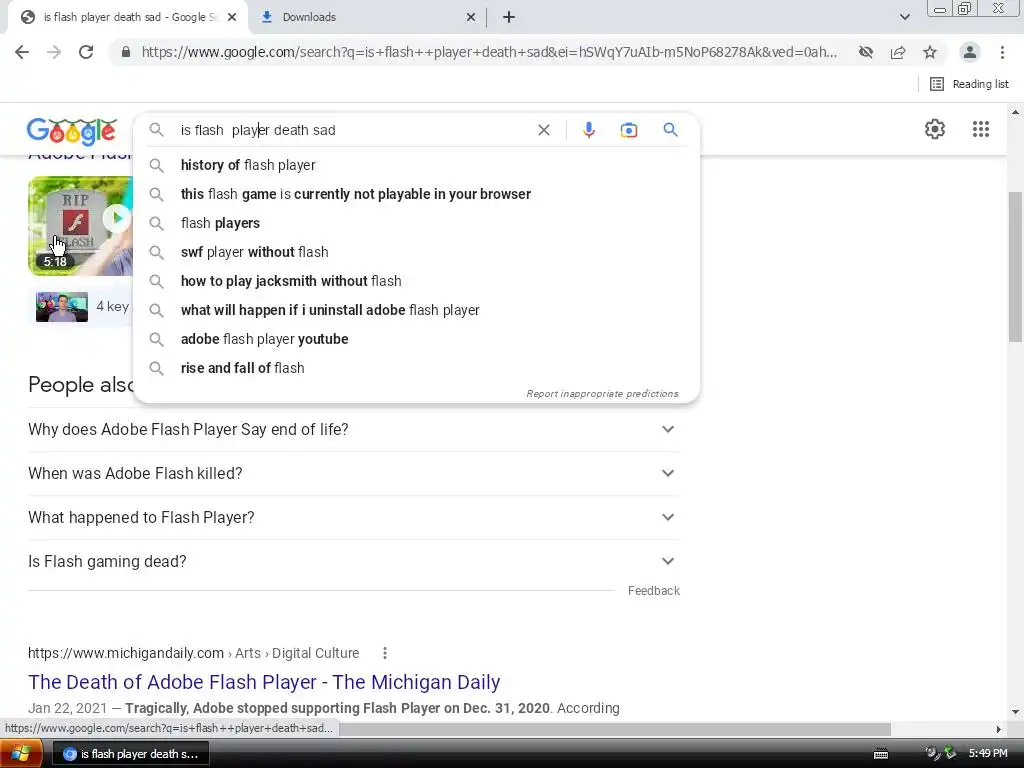Switch to the Downloads tab
Screen dimensions: 1024x768
(x=369, y=17)
